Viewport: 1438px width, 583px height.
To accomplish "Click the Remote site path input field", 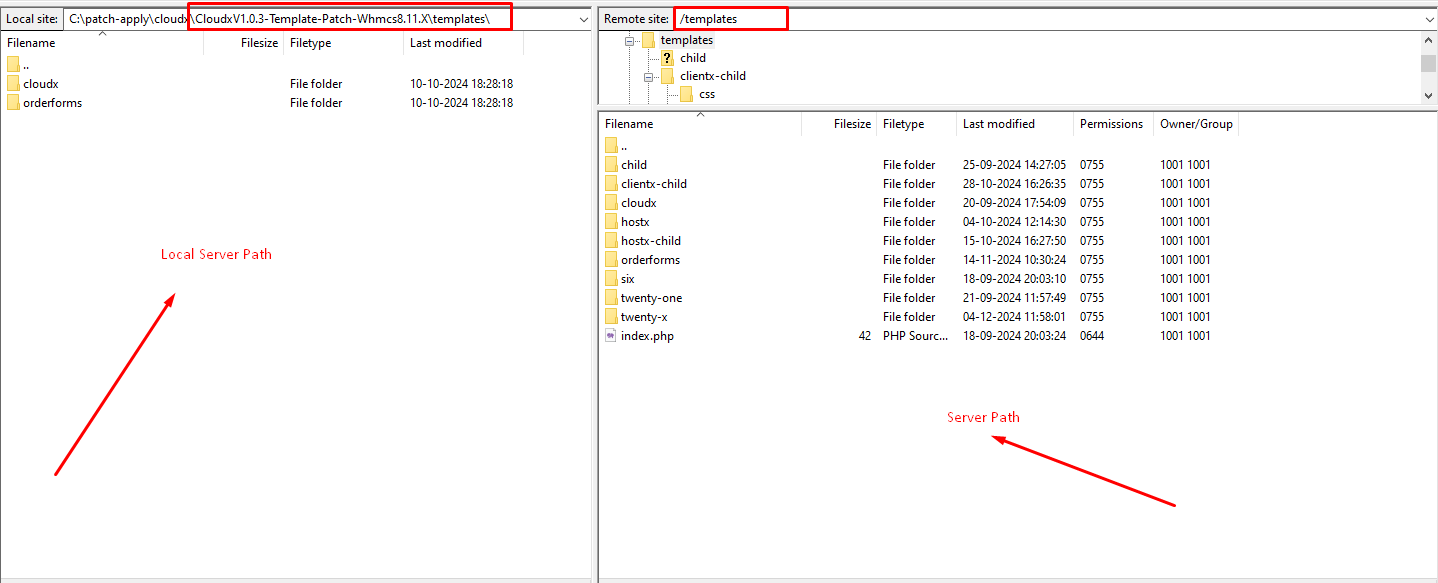I will (1050, 19).
